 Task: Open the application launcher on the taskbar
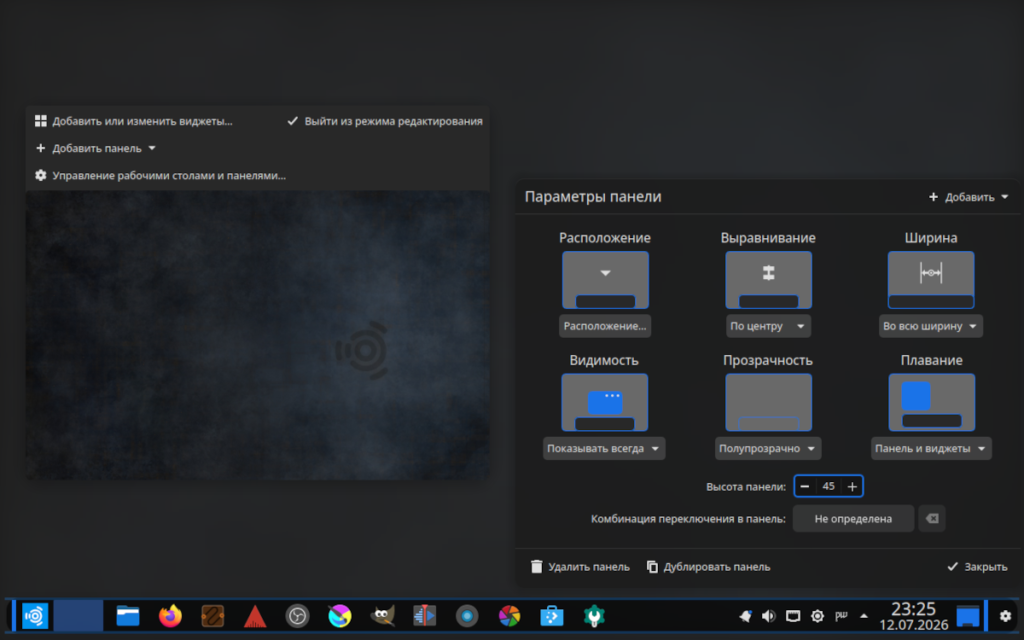click(x=35, y=616)
